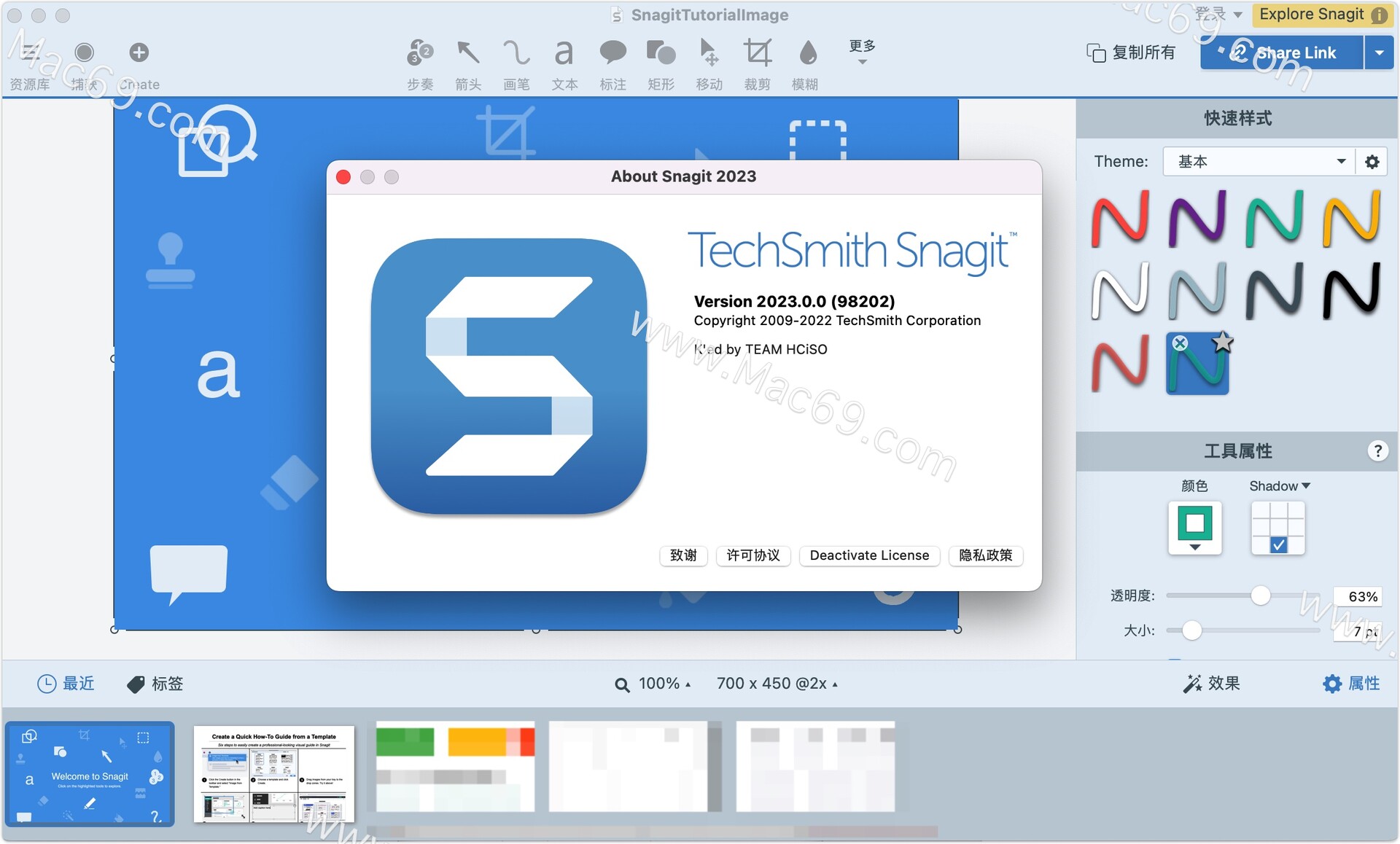
Task: Switch to Recent (最近) tab
Action: click(x=66, y=684)
